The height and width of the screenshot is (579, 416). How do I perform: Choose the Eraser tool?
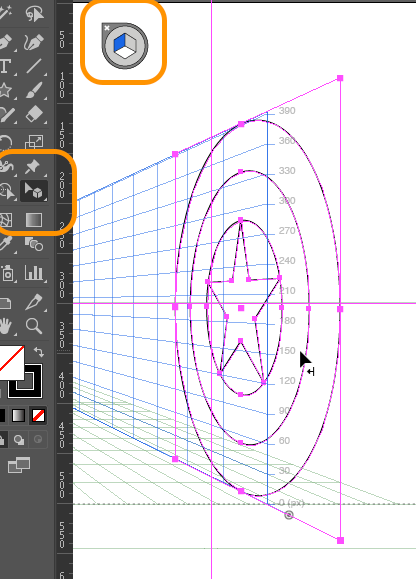34,114
